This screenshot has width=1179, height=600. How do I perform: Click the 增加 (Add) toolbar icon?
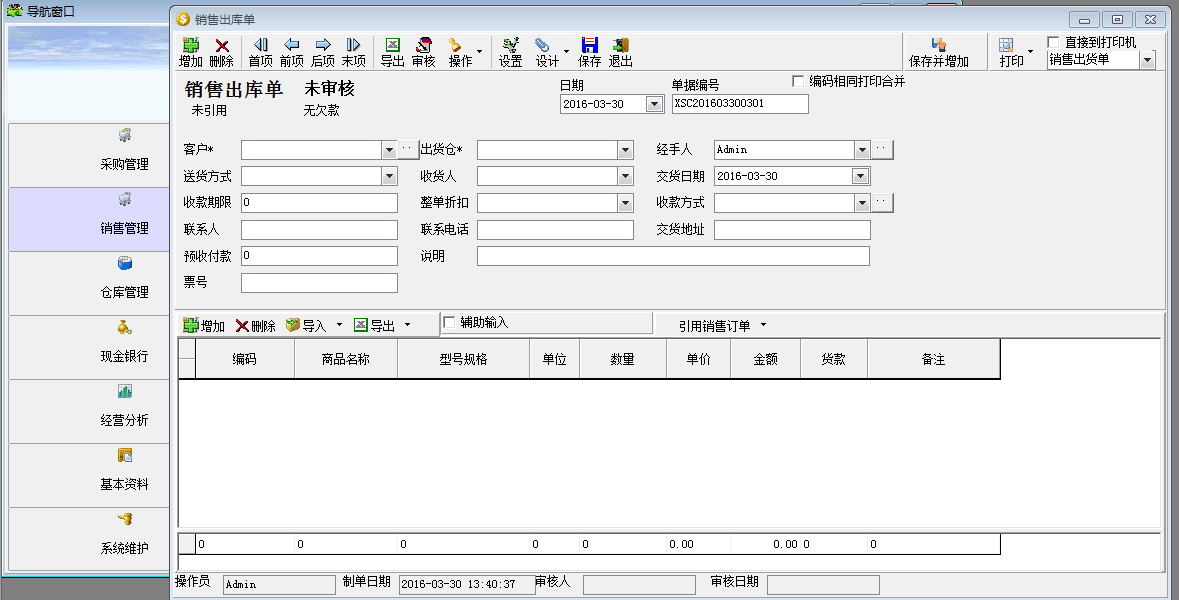click(x=190, y=52)
